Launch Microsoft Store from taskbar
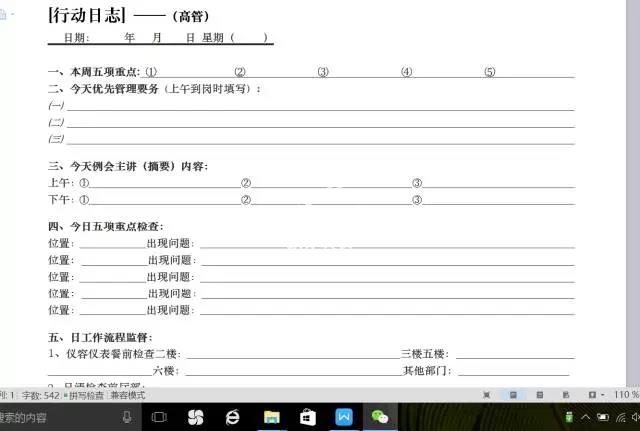This screenshot has height=431, width=640. pos(308,417)
